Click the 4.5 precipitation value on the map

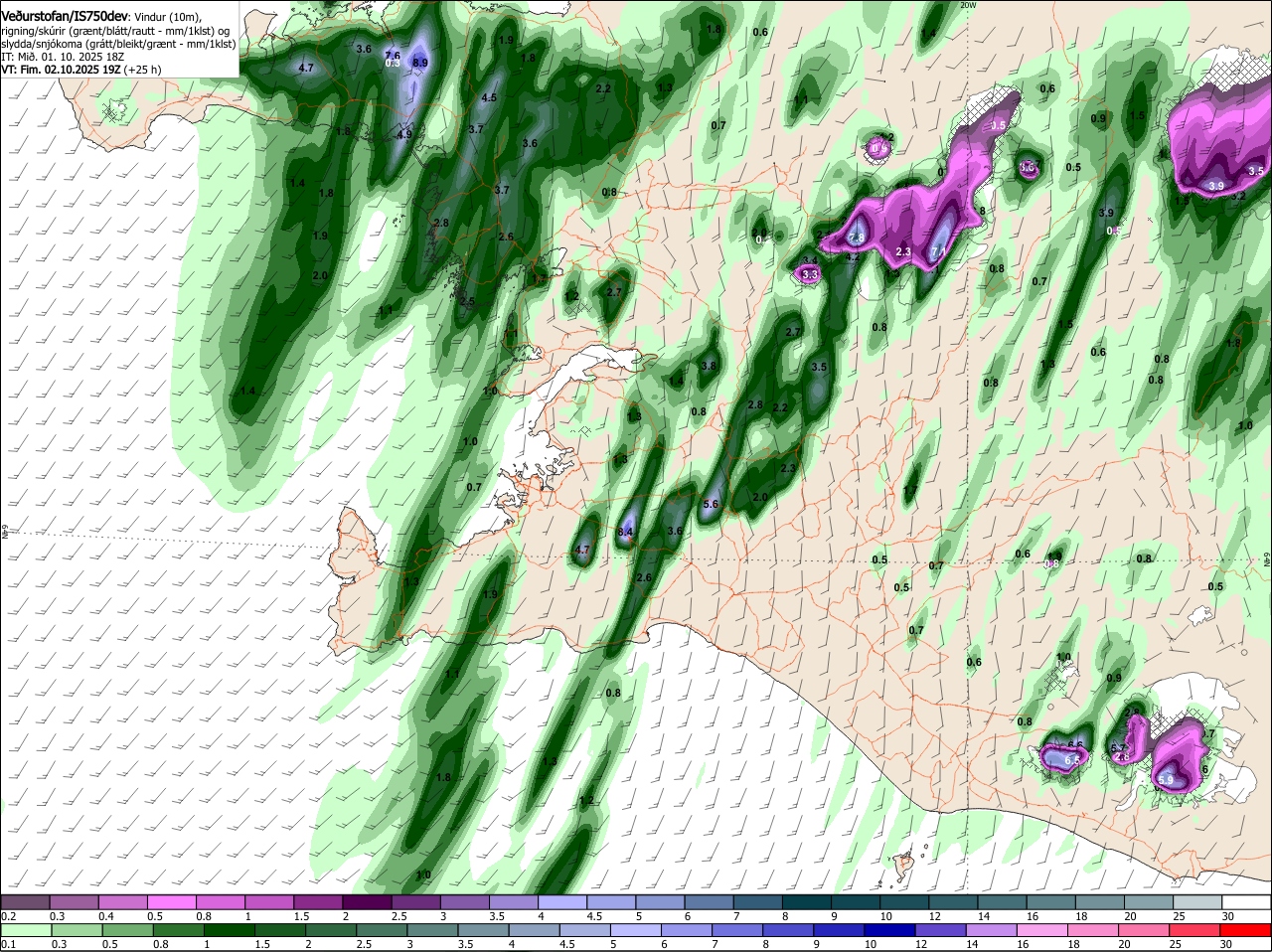point(489,98)
